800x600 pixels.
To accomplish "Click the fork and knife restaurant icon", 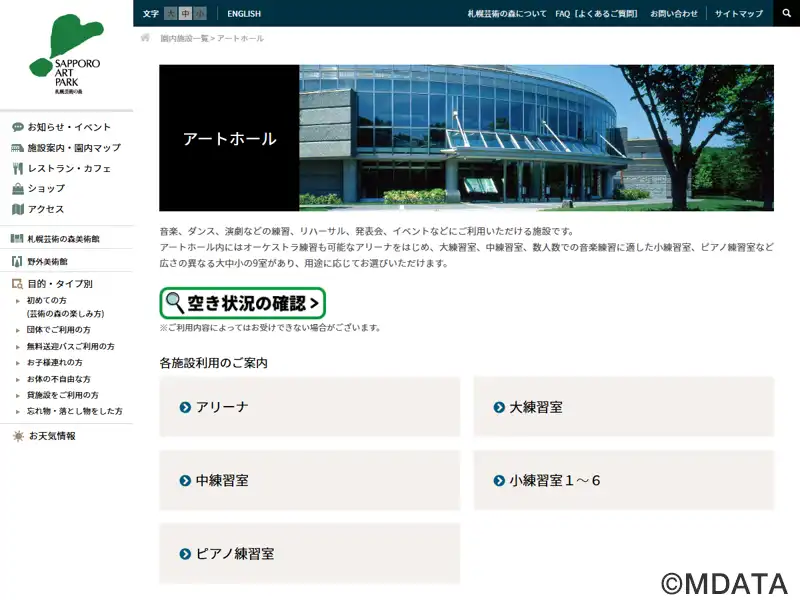I will tap(17, 169).
